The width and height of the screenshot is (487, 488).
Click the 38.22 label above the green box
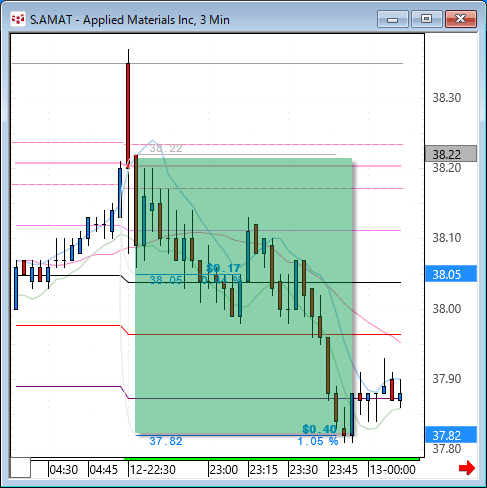166,148
